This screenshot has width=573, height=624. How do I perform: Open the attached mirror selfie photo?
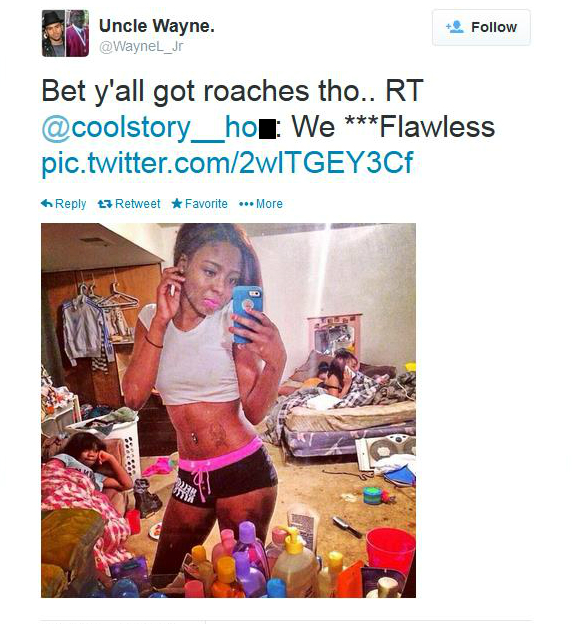coord(228,410)
